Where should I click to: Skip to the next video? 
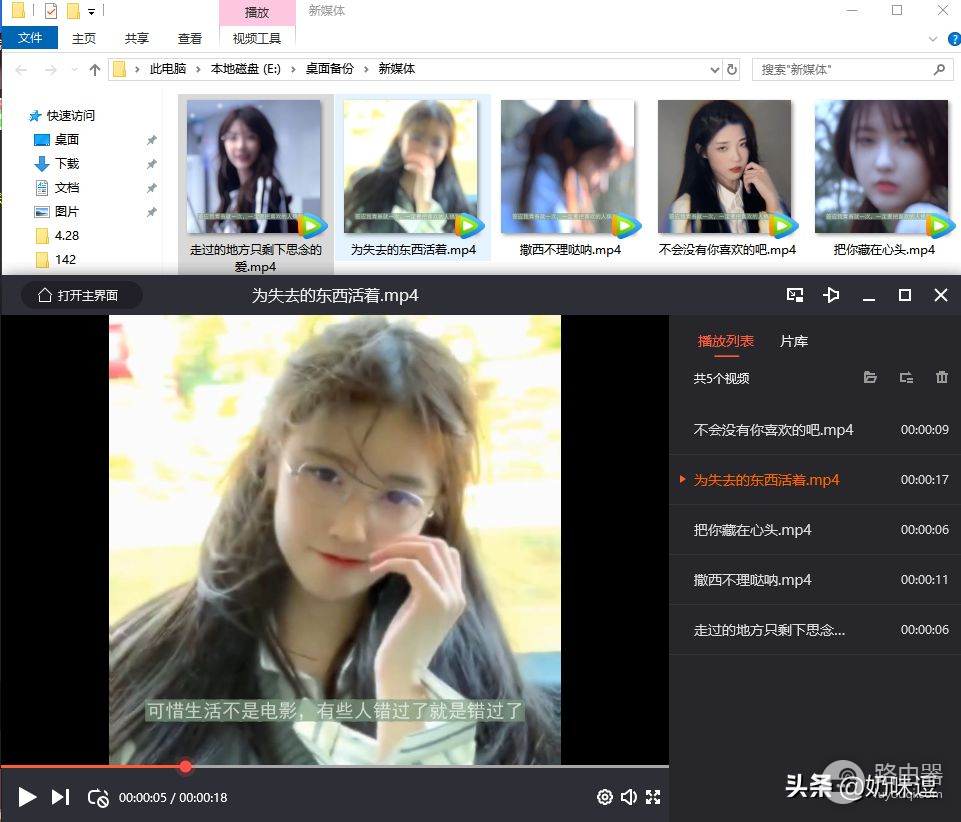pos(60,797)
